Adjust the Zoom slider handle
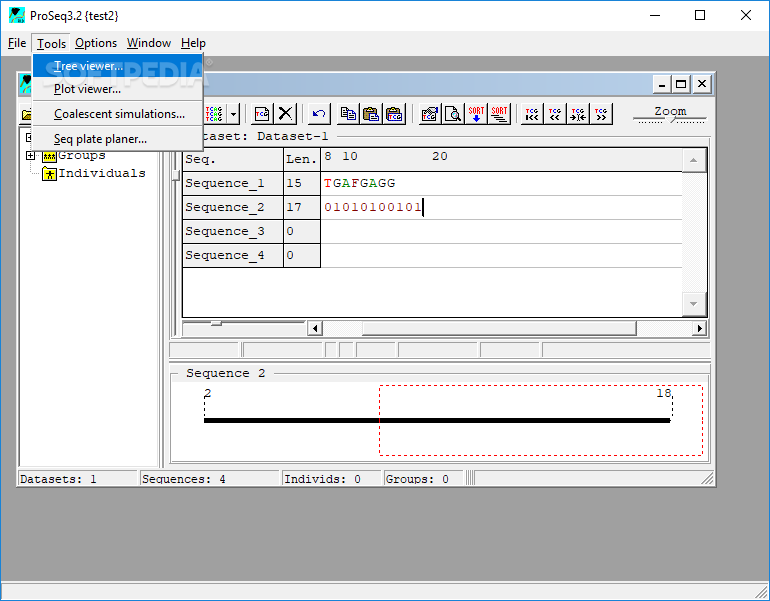770x601 pixels. (671, 119)
